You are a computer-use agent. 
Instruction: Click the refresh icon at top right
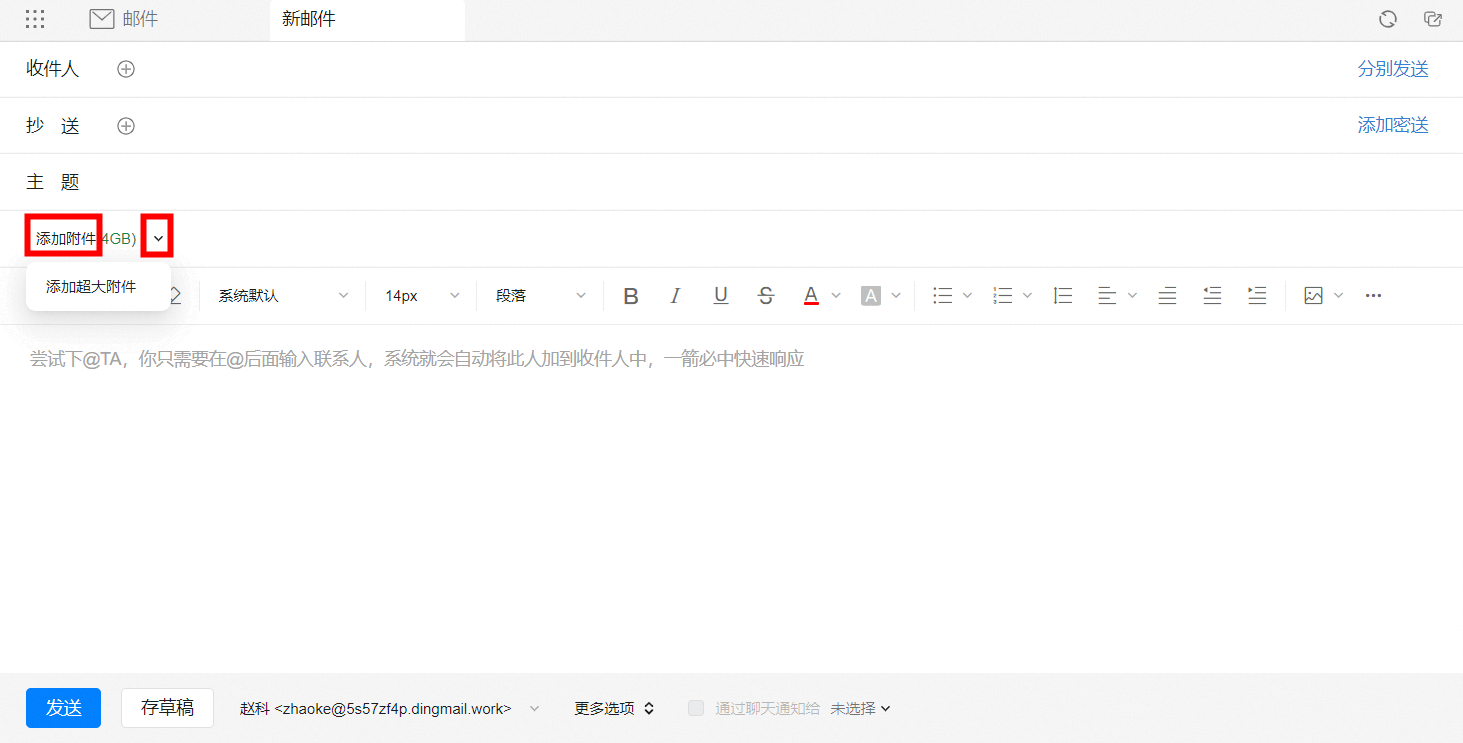1387,19
